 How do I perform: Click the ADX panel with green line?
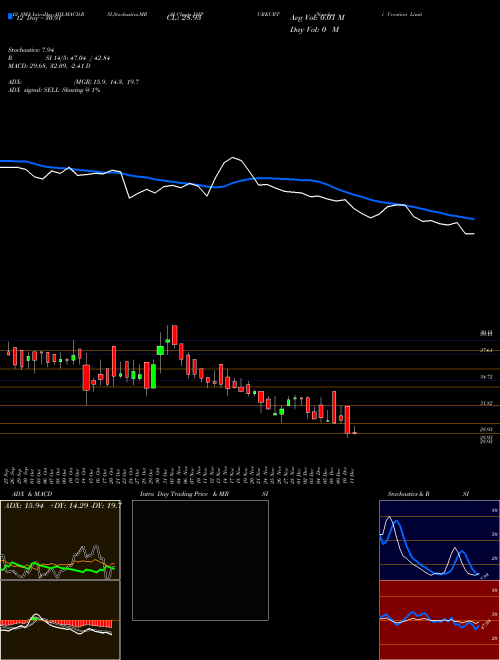(x=60, y=540)
